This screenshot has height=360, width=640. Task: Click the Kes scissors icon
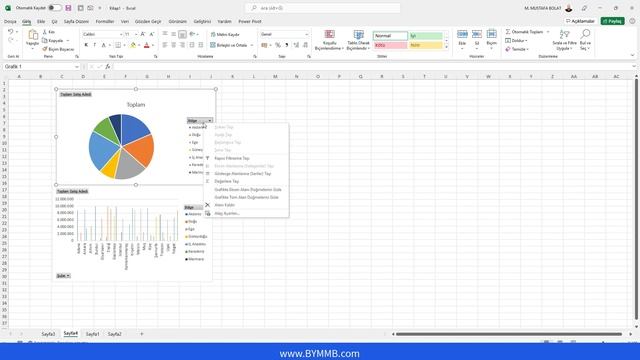pyautogui.click(x=45, y=32)
